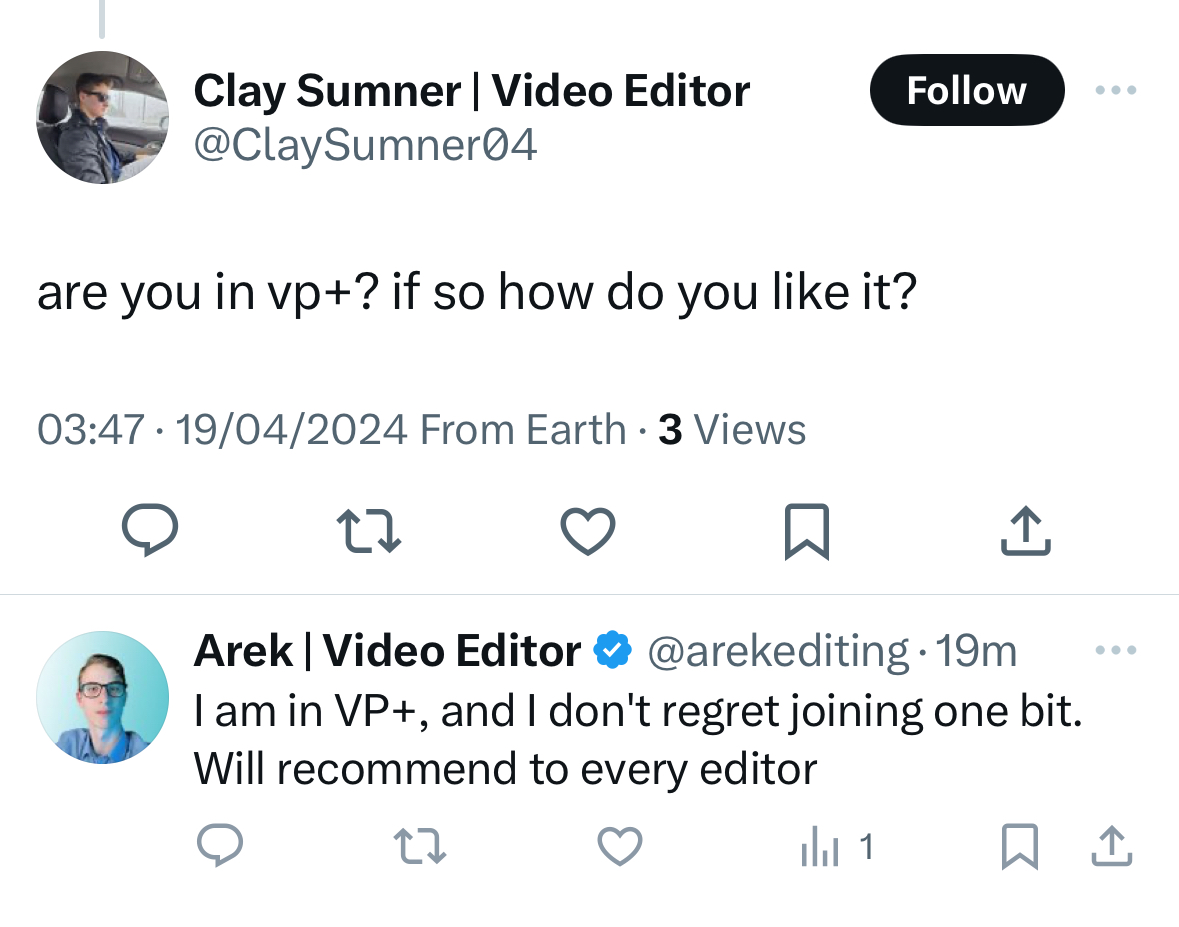Follow Clay Sumner's account
Viewport: 1179px width, 927px height.
[966, 90]
